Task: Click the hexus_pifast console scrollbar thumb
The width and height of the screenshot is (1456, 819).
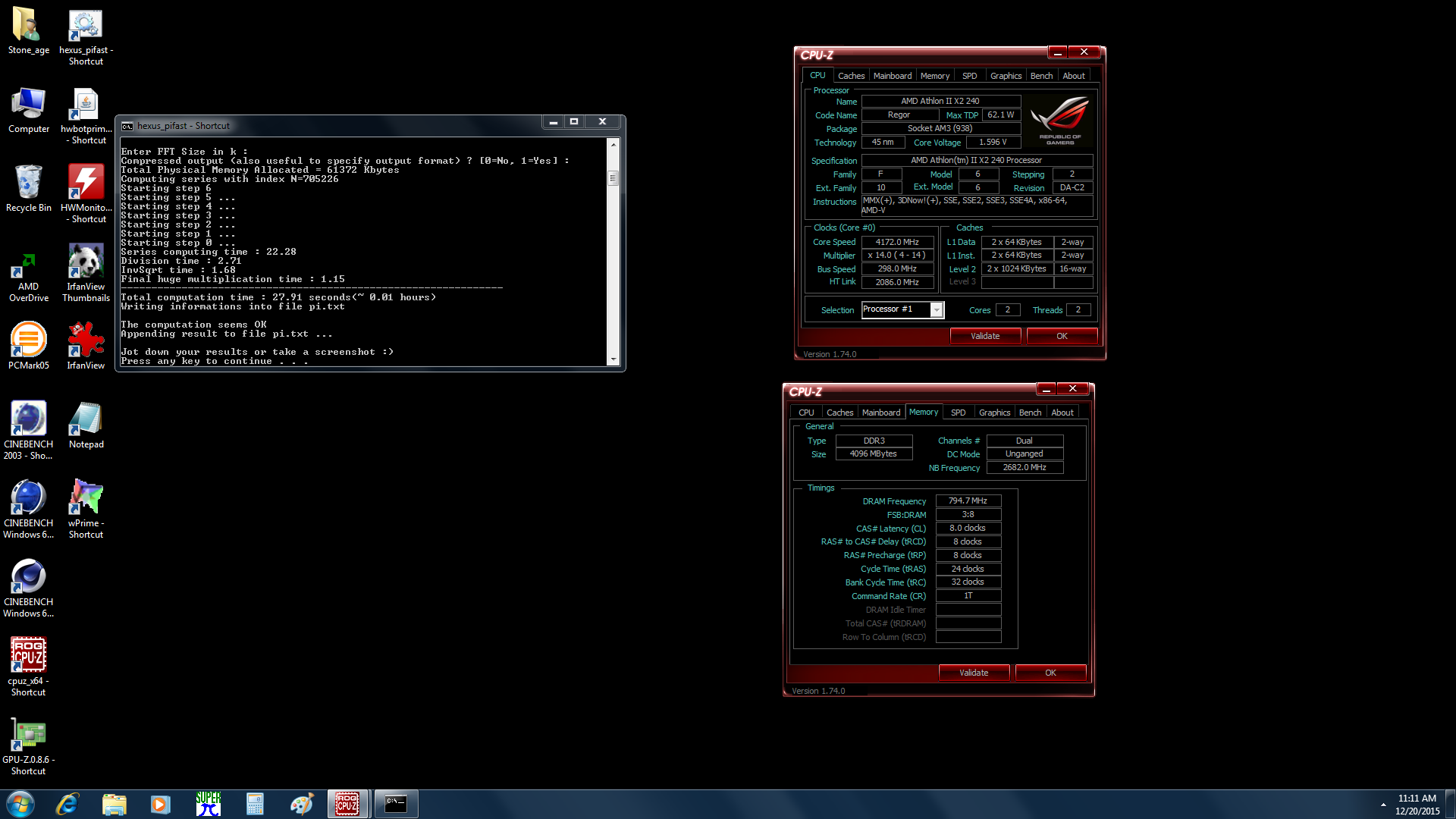Action: coord(613,178)
